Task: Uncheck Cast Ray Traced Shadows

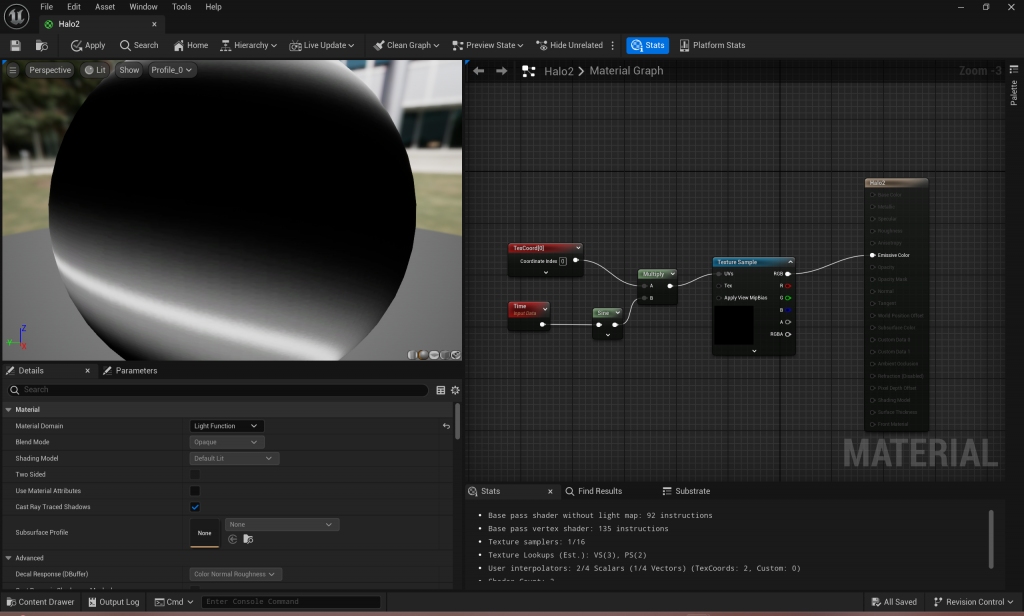Action: (195, 507)
